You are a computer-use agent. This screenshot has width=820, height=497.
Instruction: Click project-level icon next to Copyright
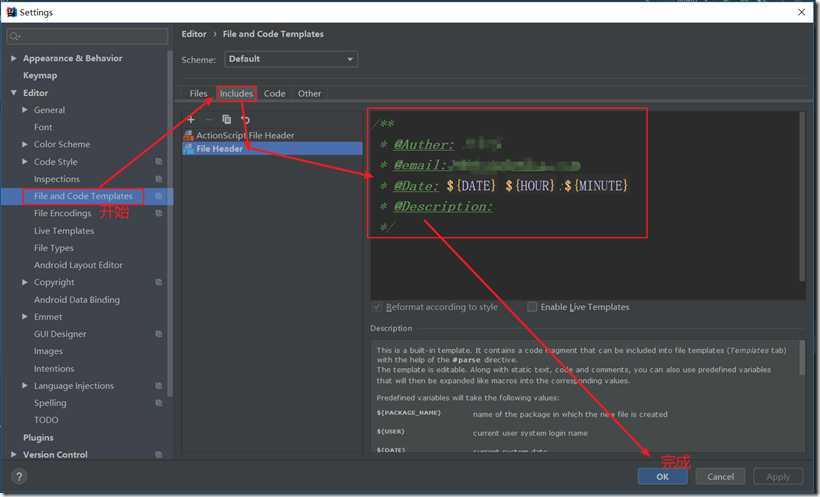click(x=158, y=283)
